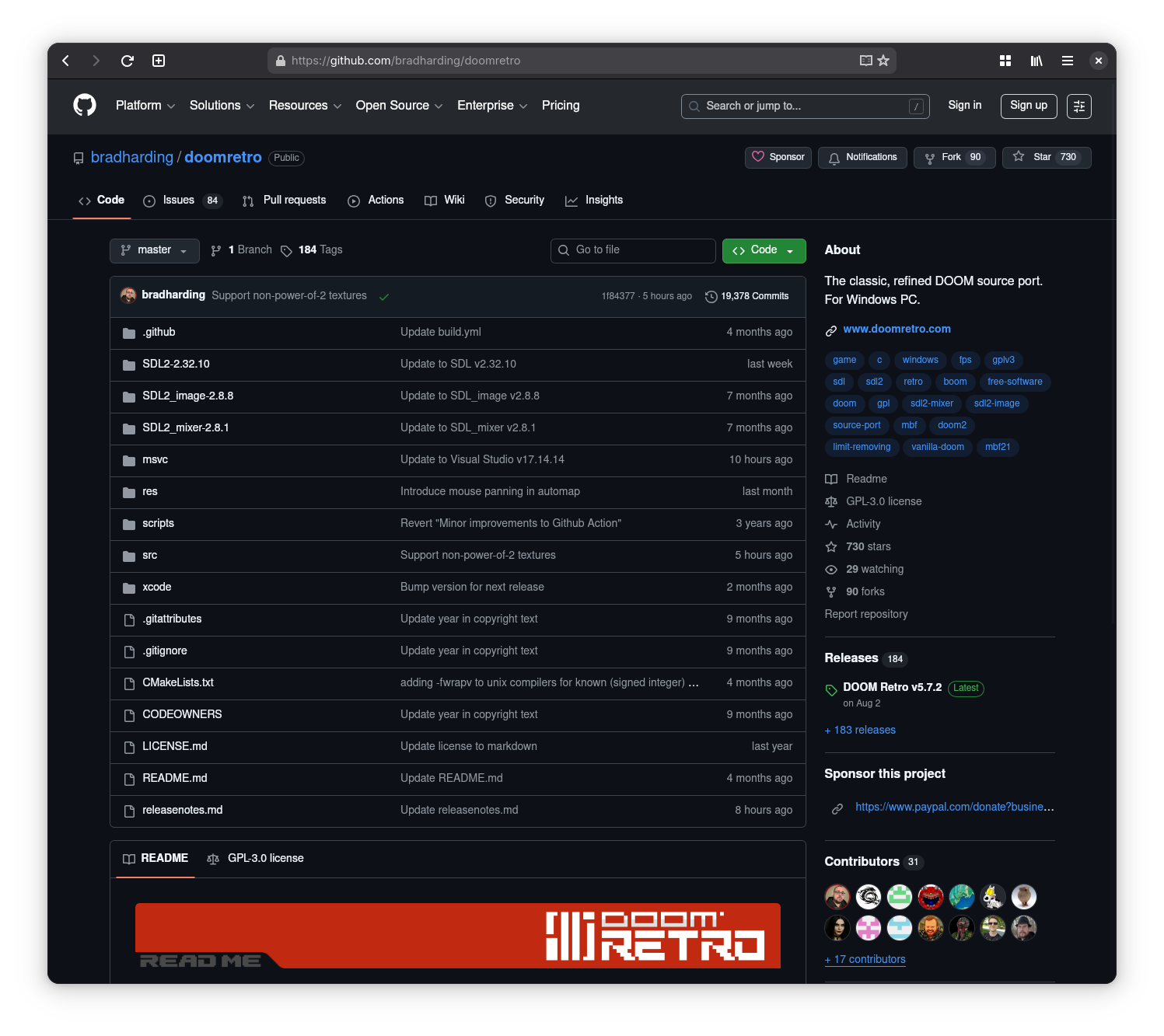Click the Pricing link
Viewport: 1164px width, 1036px height.
561,106
